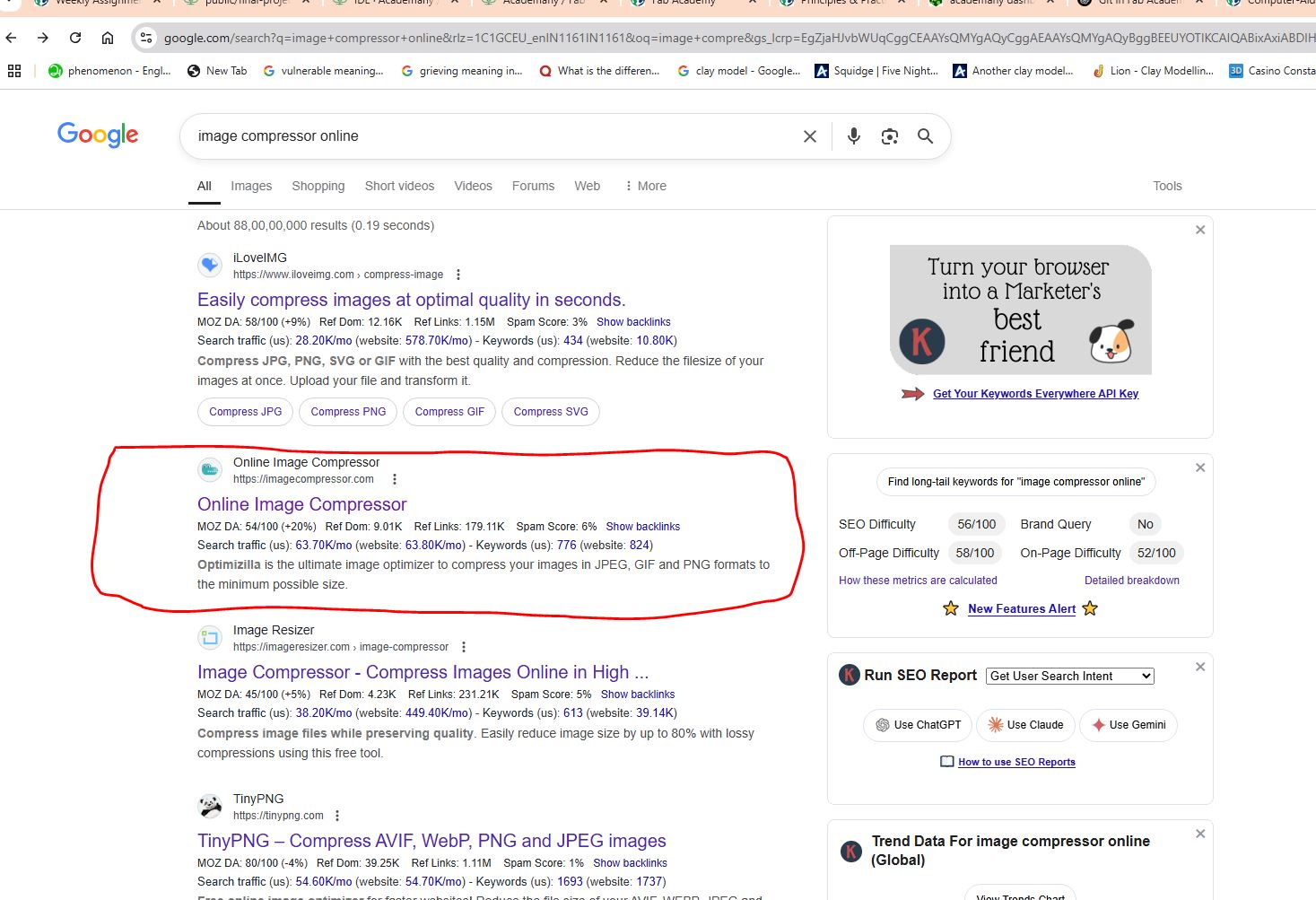The width and height of the screenshot is (1316, 900).
Task: Clear the search box with X
Action: tap(810, 136)
